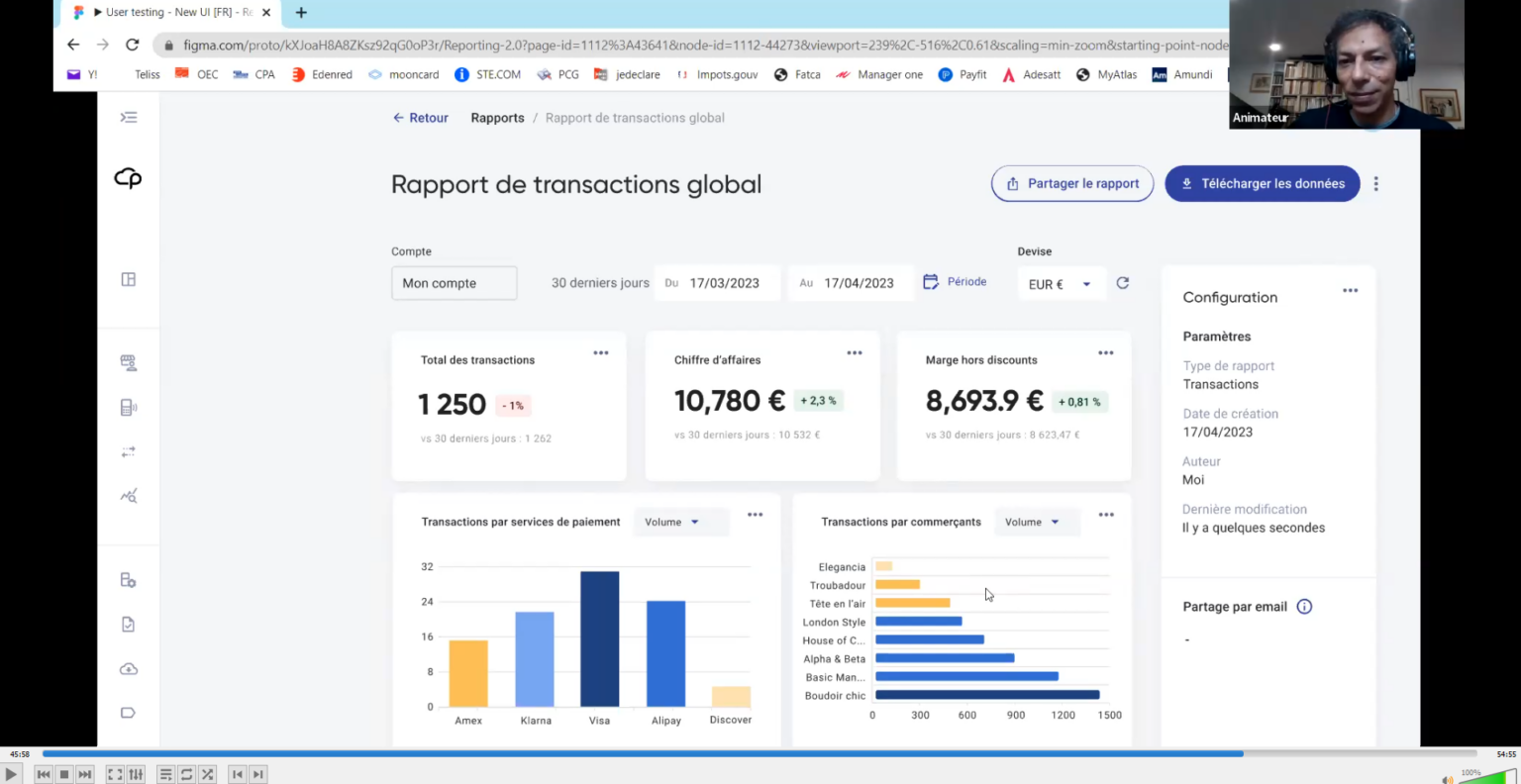Open options menu on Chiffre d'affaires card
Viewport: 1521px width, 784px height.
(855, 353)
